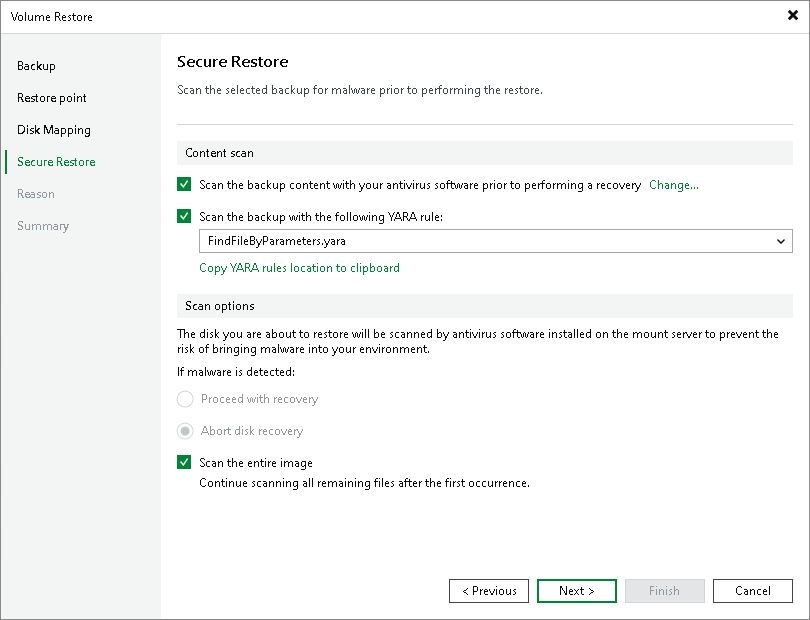Uncheck antivirus scan before recovery checkbox
Screen dimensions: 810x620
click(x=184, y=184)
